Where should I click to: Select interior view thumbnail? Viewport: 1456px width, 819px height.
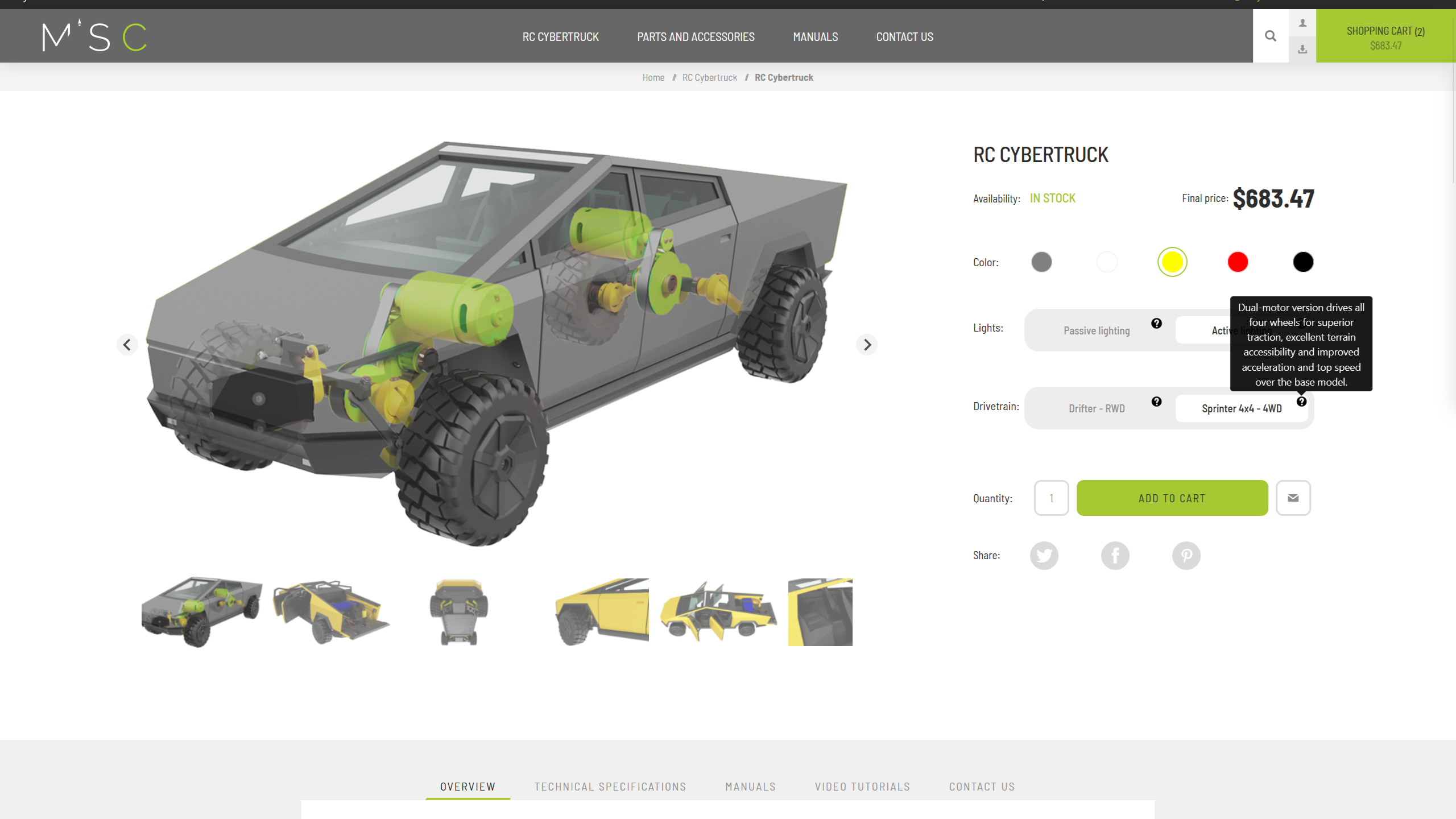coord(820,612)
